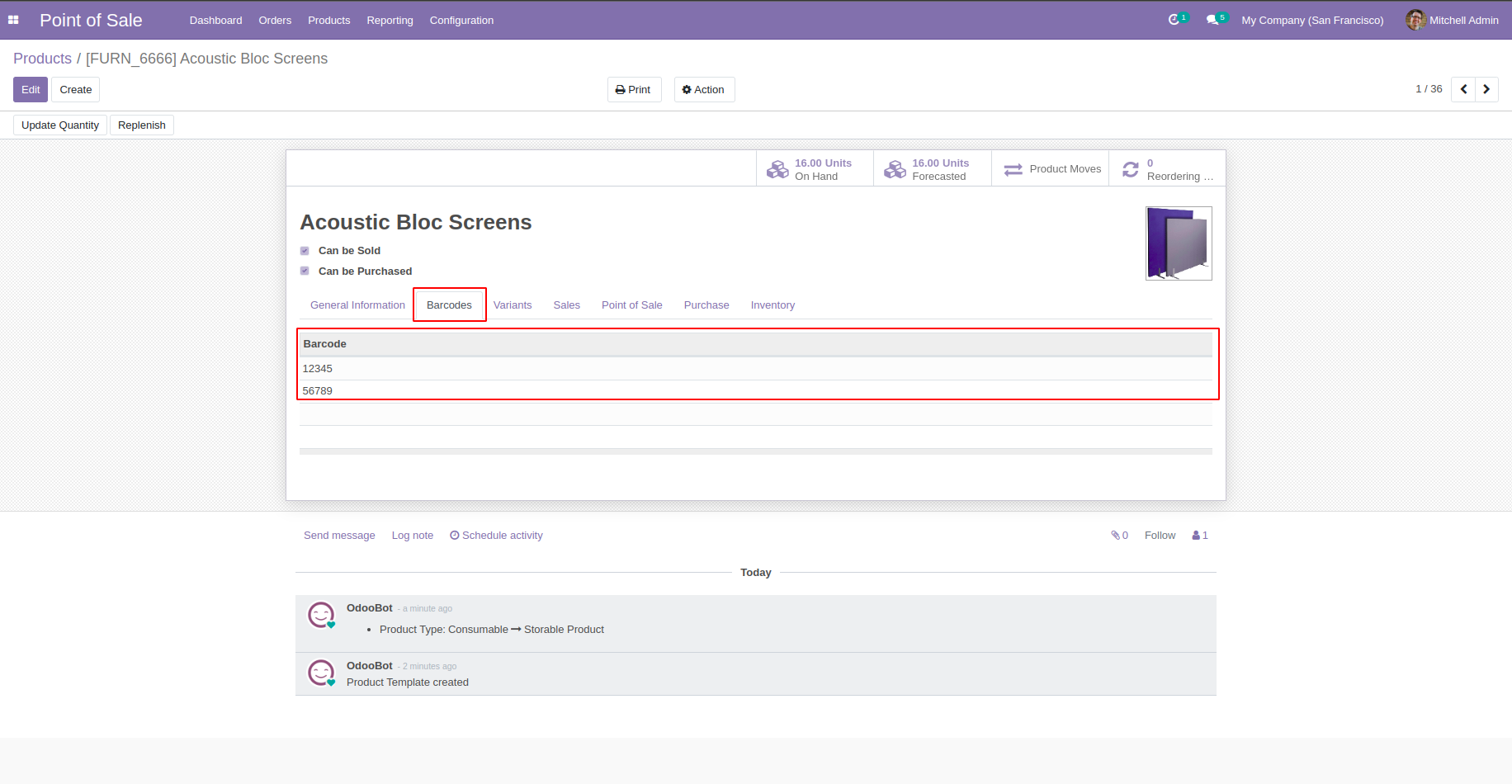
Task: Switch to General Information tab
Action: coord(357,305)
